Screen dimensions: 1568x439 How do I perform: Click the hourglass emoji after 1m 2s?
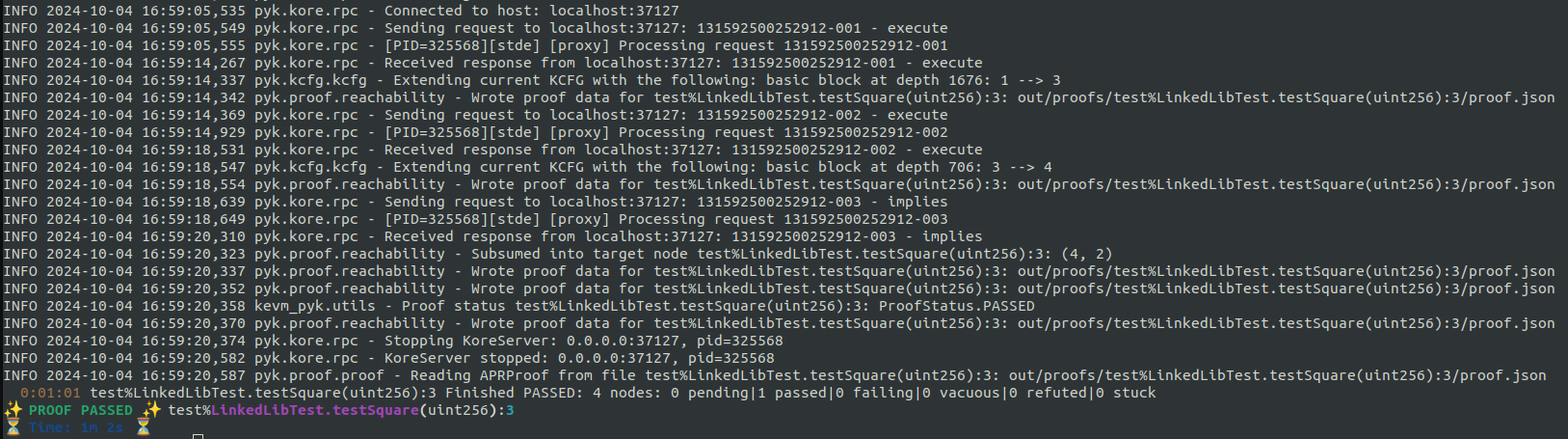pyautogui.click(x=143, y=427)
